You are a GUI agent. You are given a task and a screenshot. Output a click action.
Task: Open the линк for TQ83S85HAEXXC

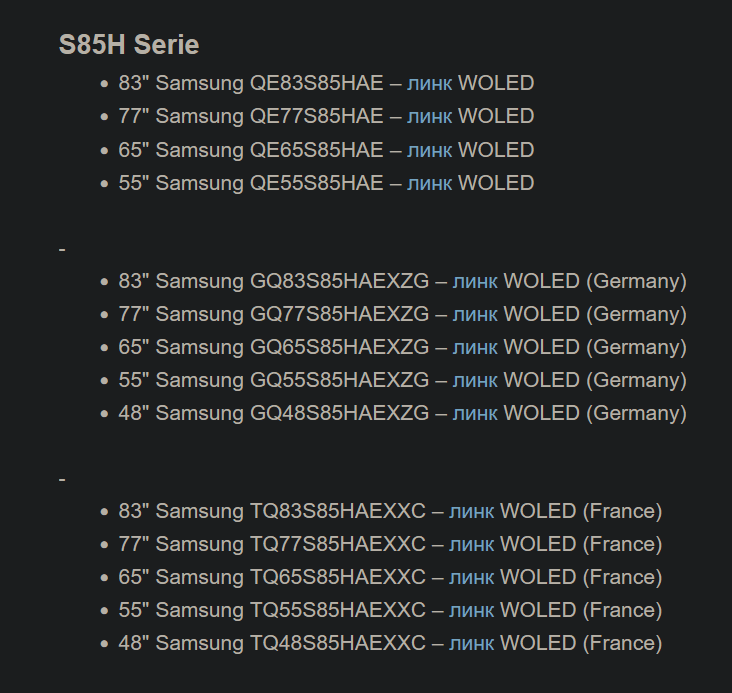[x=471, y=512]
